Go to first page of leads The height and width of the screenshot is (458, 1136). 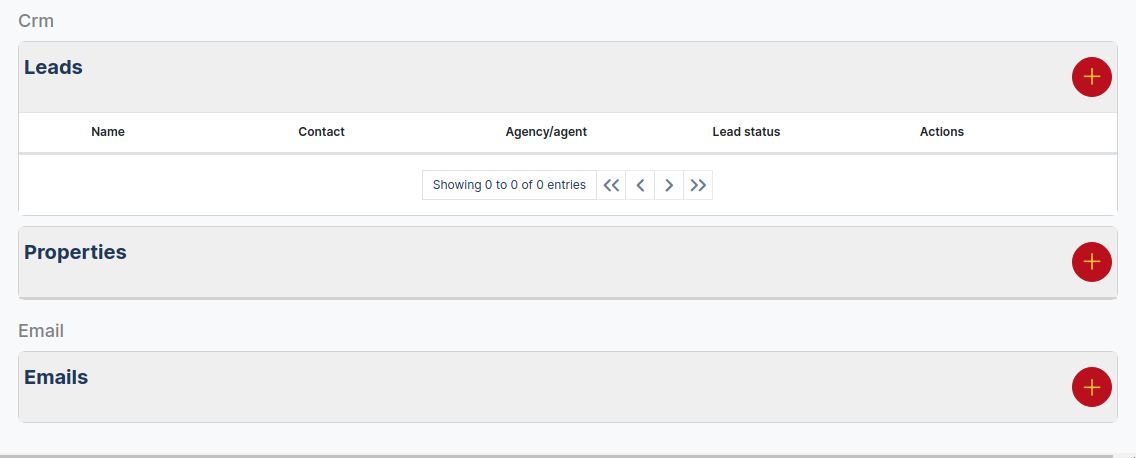pyautogui.click(x=611, y=185)
